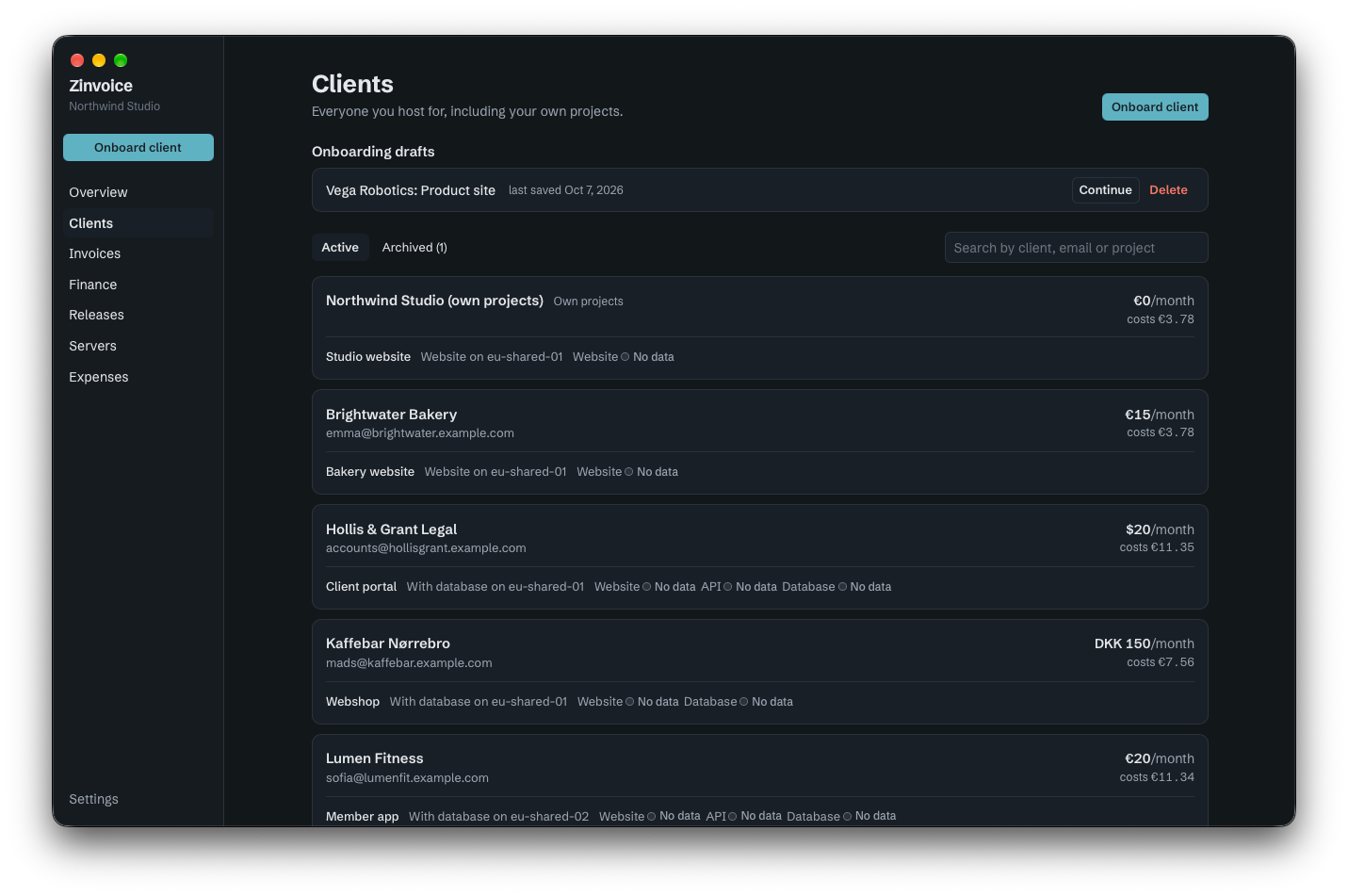Viewport: 1348px width, 896px height.
Task: Switch to the Archived (1) tab
Action: (x=414, y=248)
